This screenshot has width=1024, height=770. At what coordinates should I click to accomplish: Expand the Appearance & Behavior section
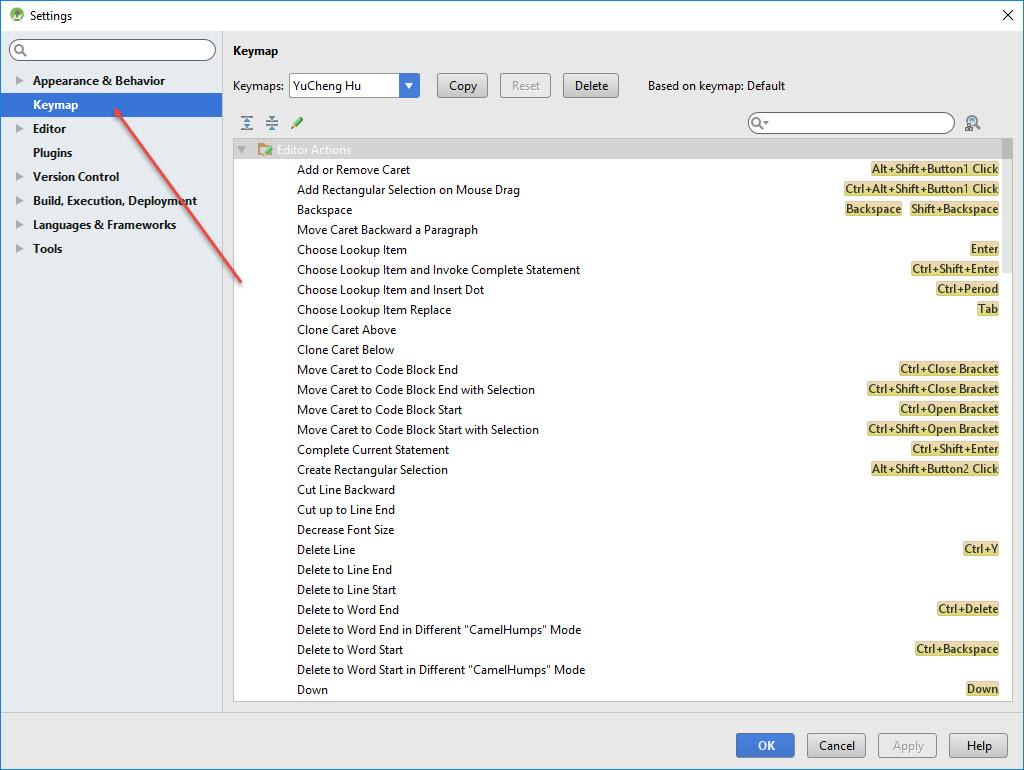tap(18, 81)
